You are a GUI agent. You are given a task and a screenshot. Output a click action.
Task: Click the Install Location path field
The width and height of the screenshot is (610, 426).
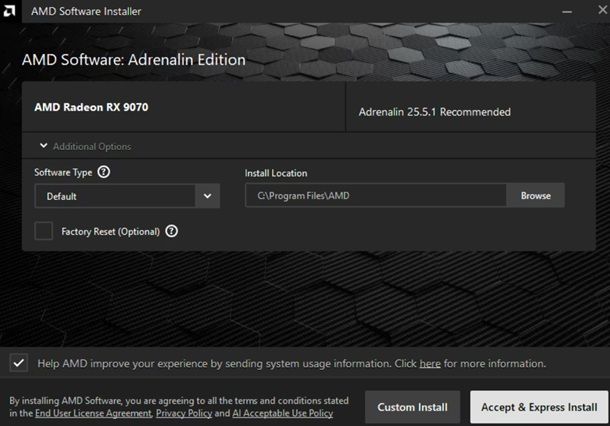pyautogui.click(x=375, y=196)
